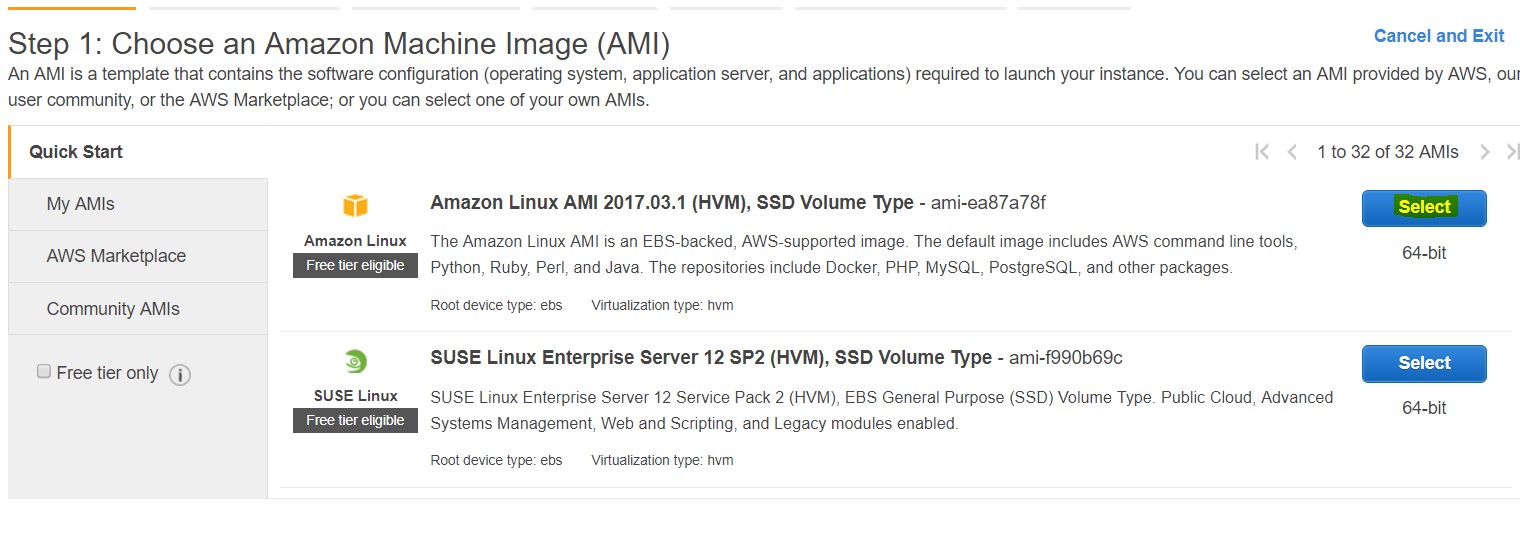Viewport: 1520px width, 547px height.
Task: Click the Cancel and Exit link
Action: tap(1439, 36)
